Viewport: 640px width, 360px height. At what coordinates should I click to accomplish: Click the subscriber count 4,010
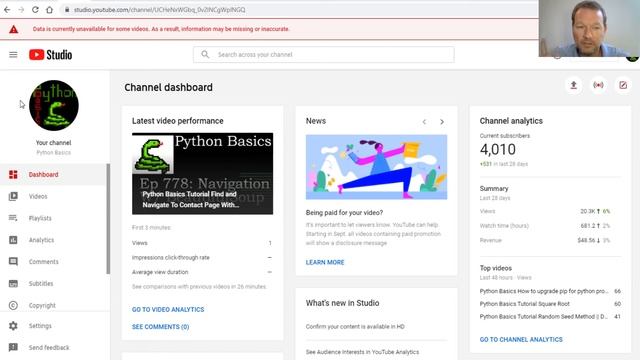click(x=498, y=149)
